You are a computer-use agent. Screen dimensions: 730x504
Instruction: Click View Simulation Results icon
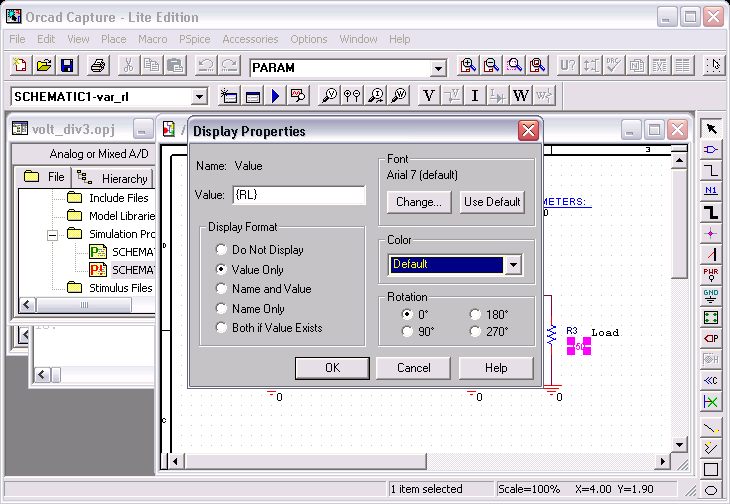[298, 96]
